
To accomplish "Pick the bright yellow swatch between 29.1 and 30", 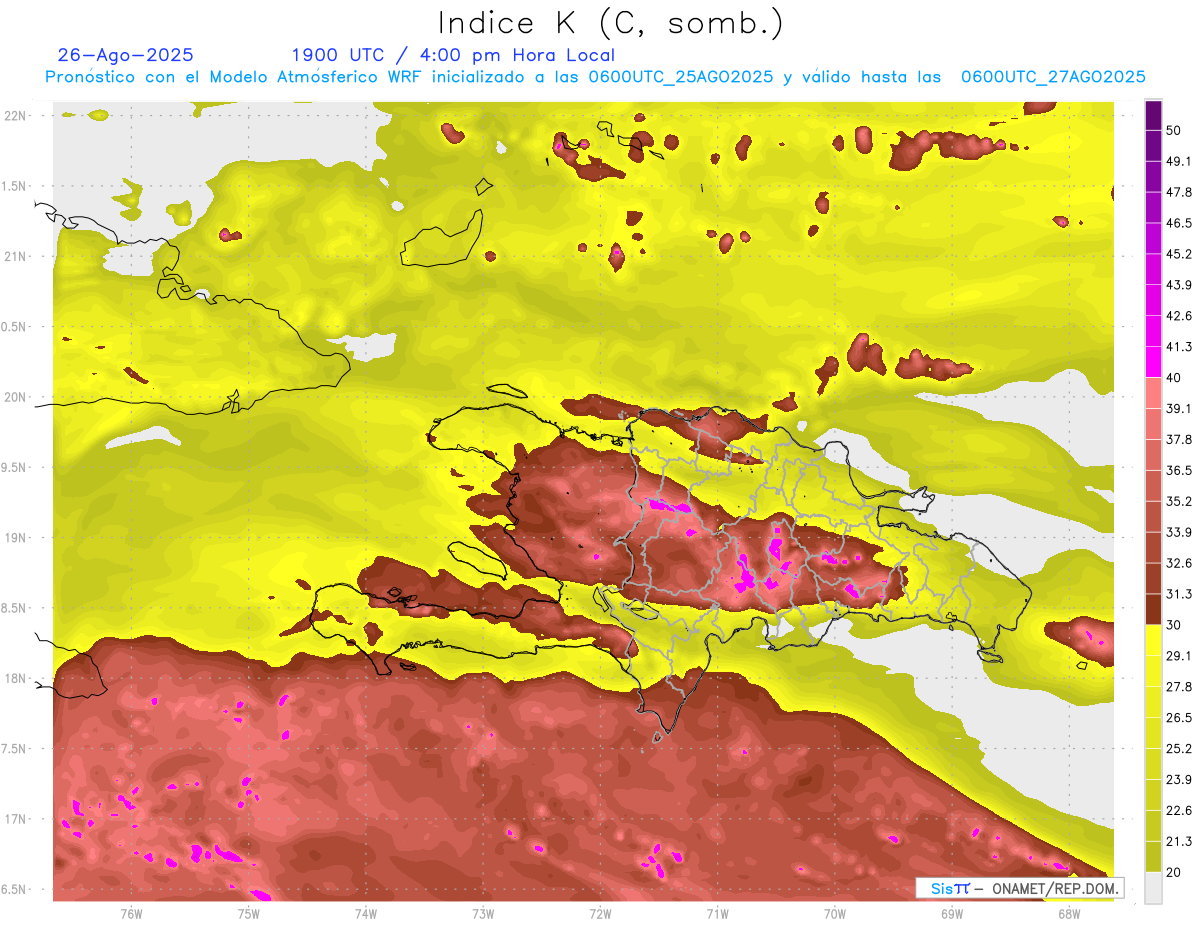I will click(1153, 640).
